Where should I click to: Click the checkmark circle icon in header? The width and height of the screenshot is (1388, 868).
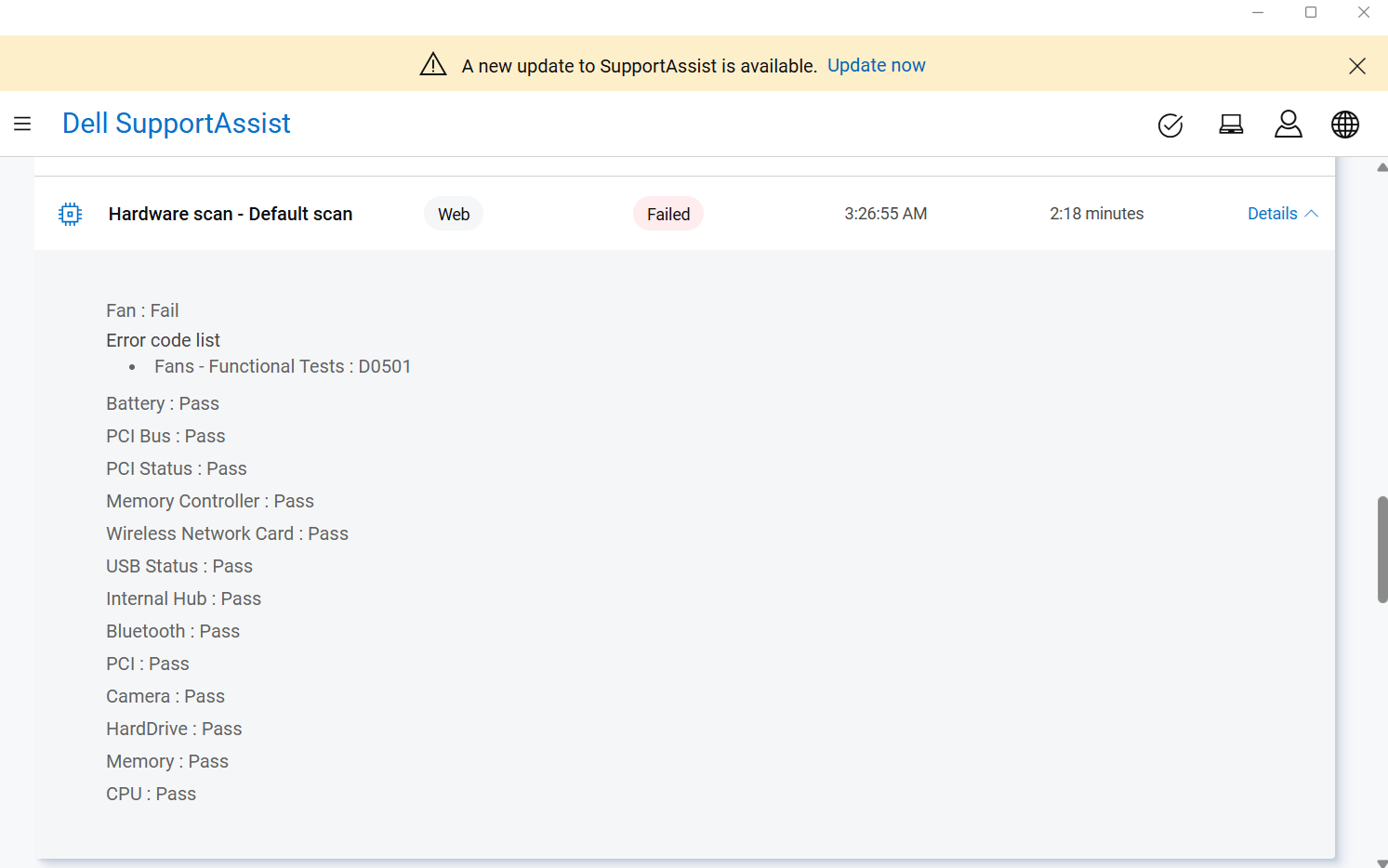coord(1170,125)
